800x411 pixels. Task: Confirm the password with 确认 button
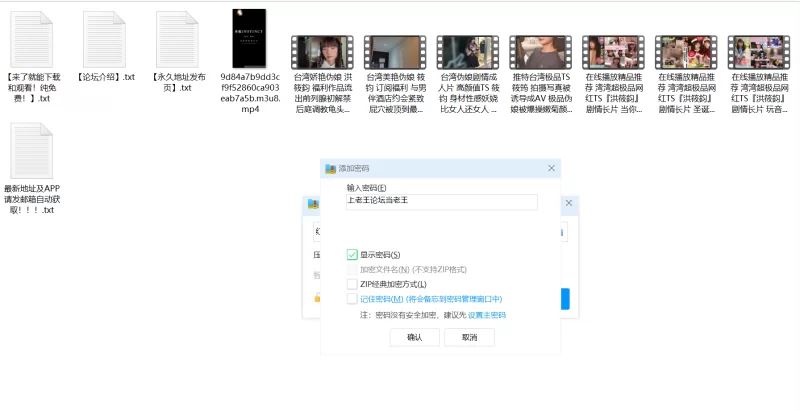(x=415, y=337)
